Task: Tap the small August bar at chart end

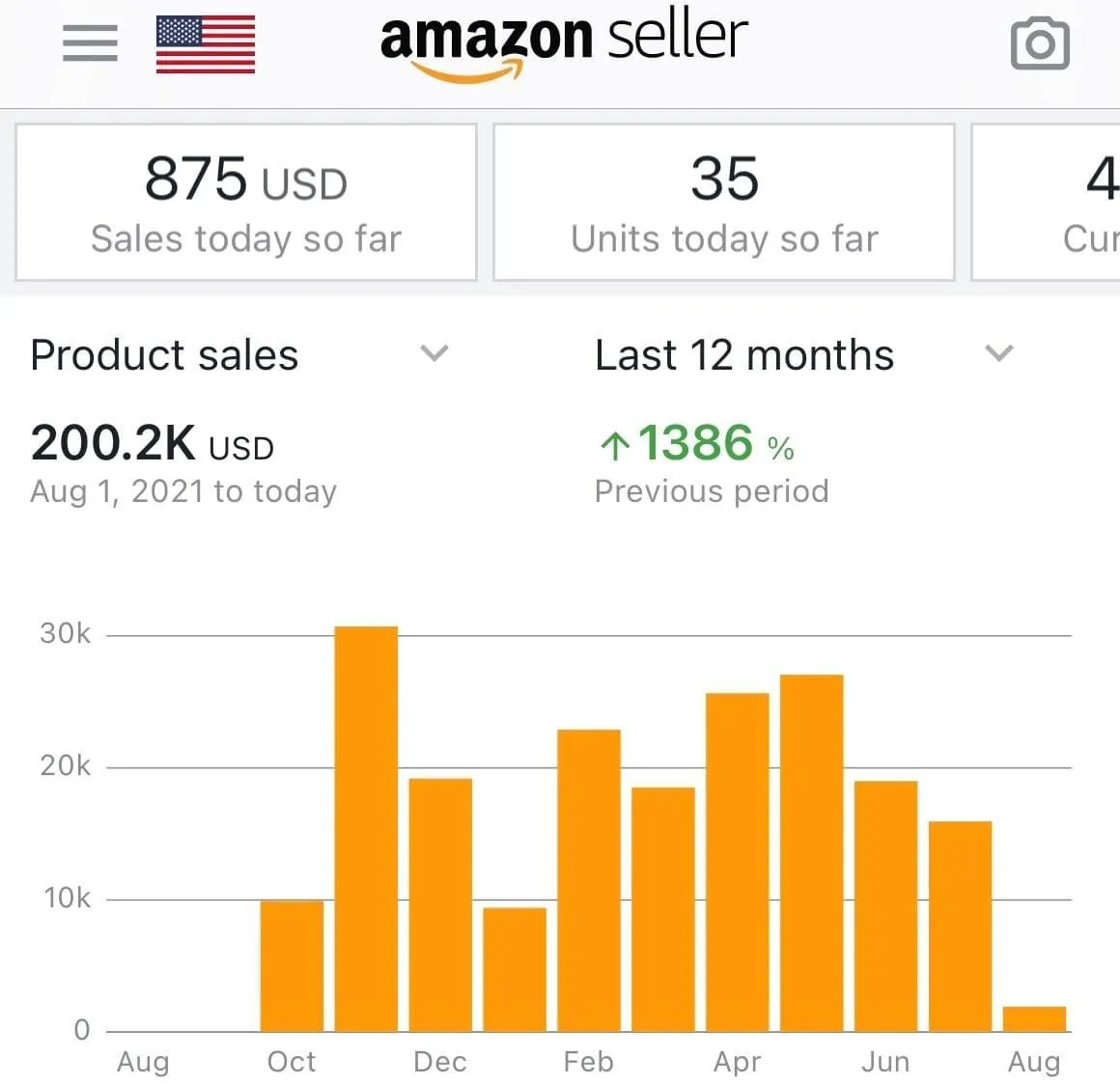Action: [x=1034, y=1019]
